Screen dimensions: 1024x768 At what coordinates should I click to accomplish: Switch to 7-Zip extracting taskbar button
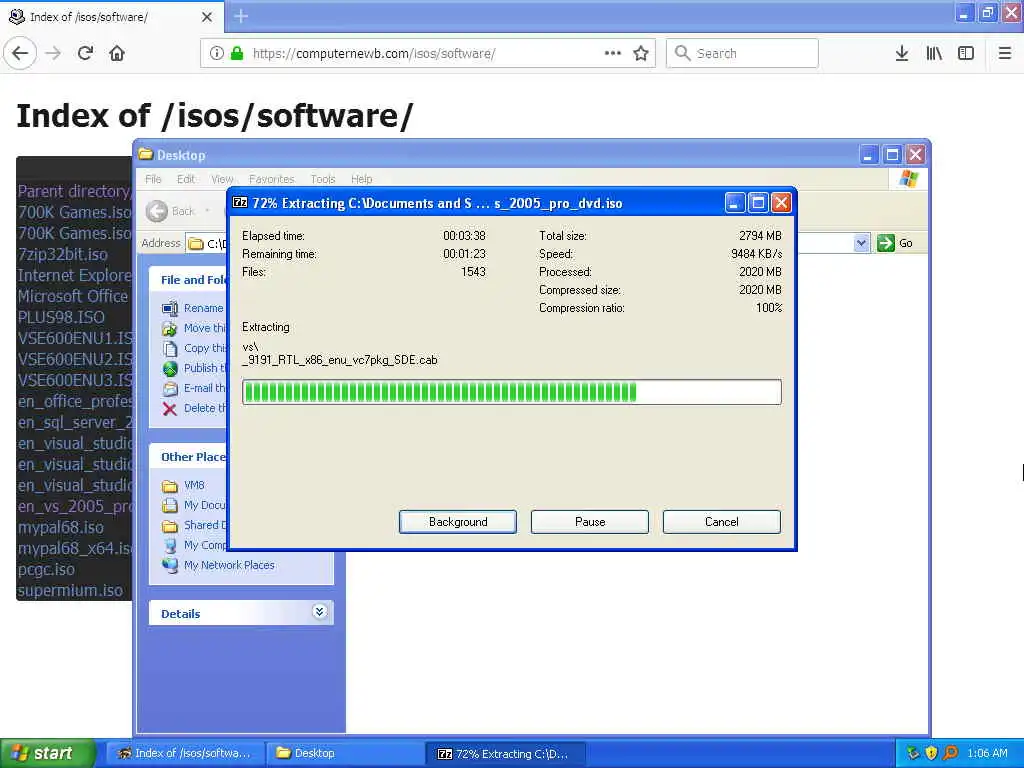pos(505,754)
